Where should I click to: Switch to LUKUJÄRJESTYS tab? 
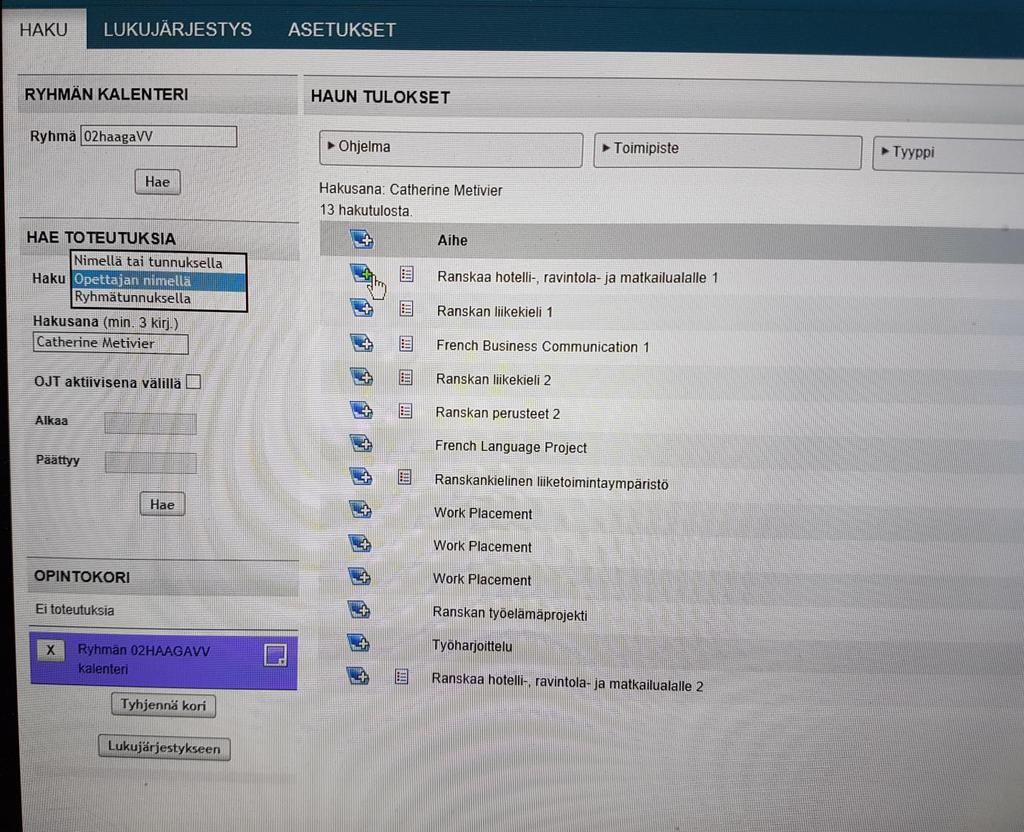click(178, 30)
